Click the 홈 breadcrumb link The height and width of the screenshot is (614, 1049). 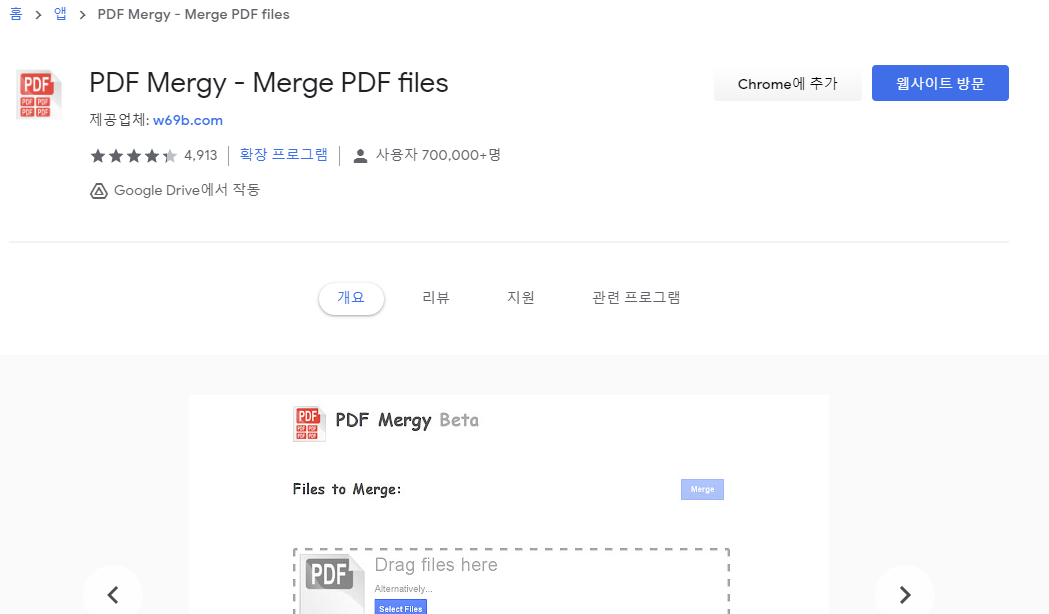(x=16, y=14)
